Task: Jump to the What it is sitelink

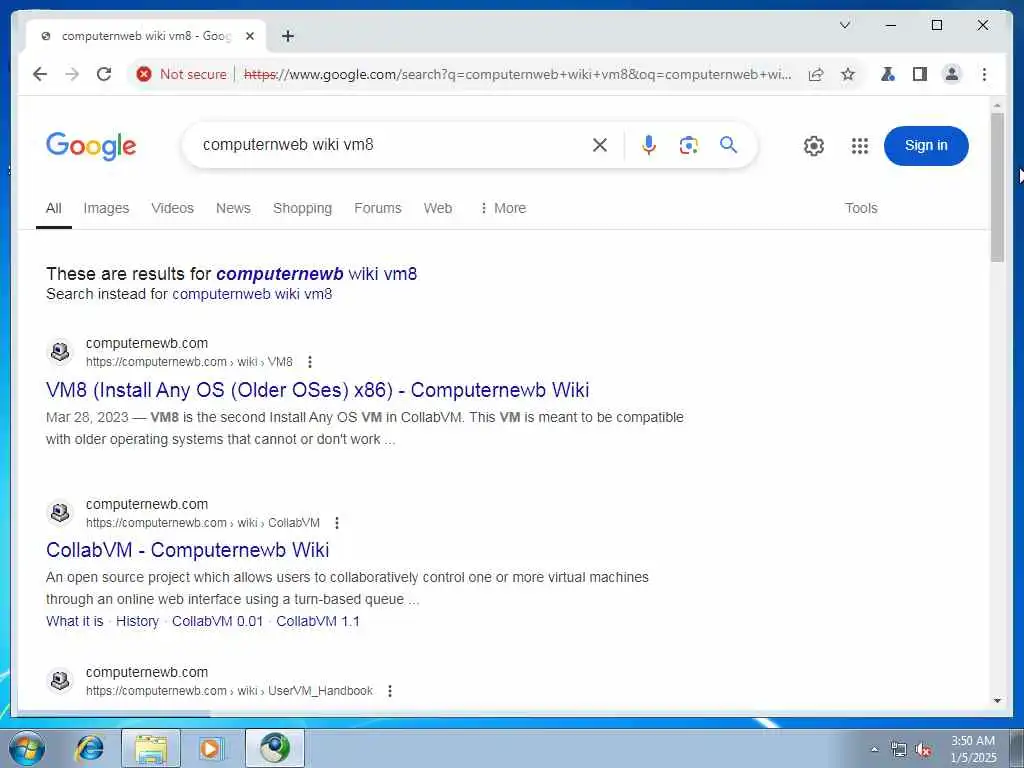Action: (74, 622)
